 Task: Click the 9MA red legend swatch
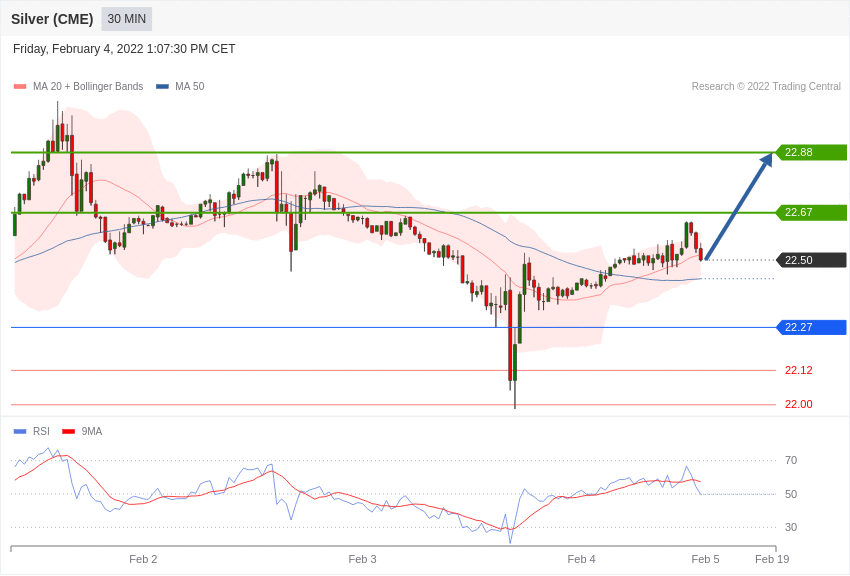point(69,431)
